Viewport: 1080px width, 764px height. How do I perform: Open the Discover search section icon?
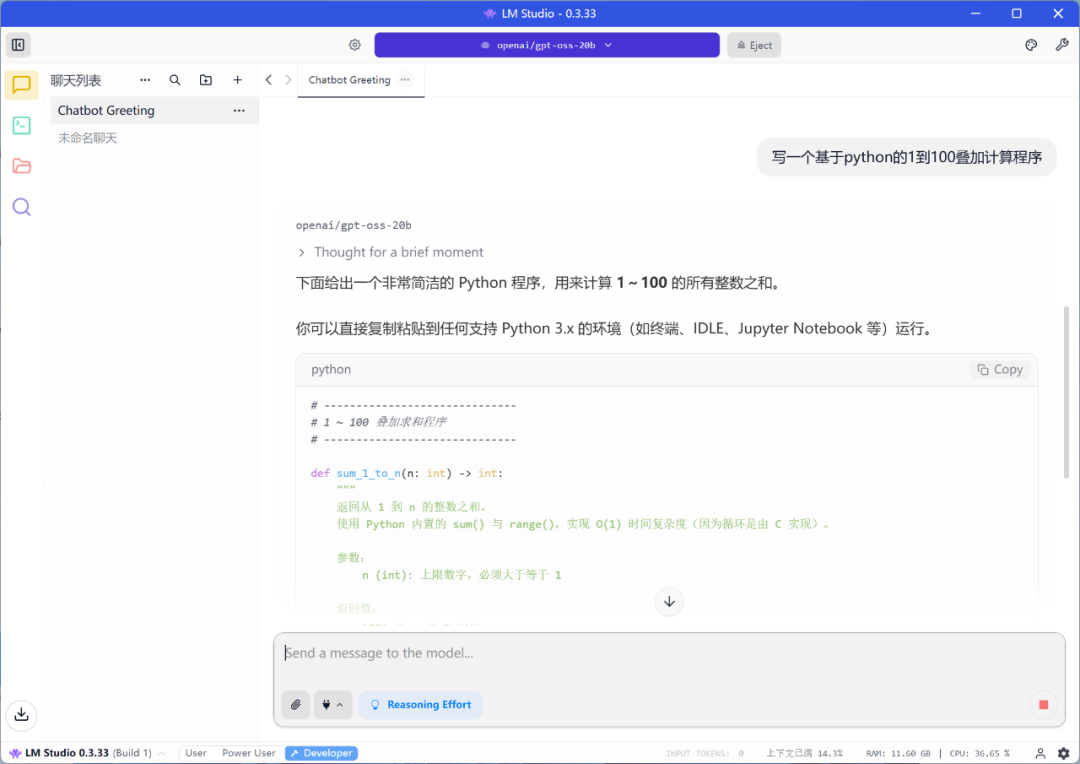[x=21, y=207]
